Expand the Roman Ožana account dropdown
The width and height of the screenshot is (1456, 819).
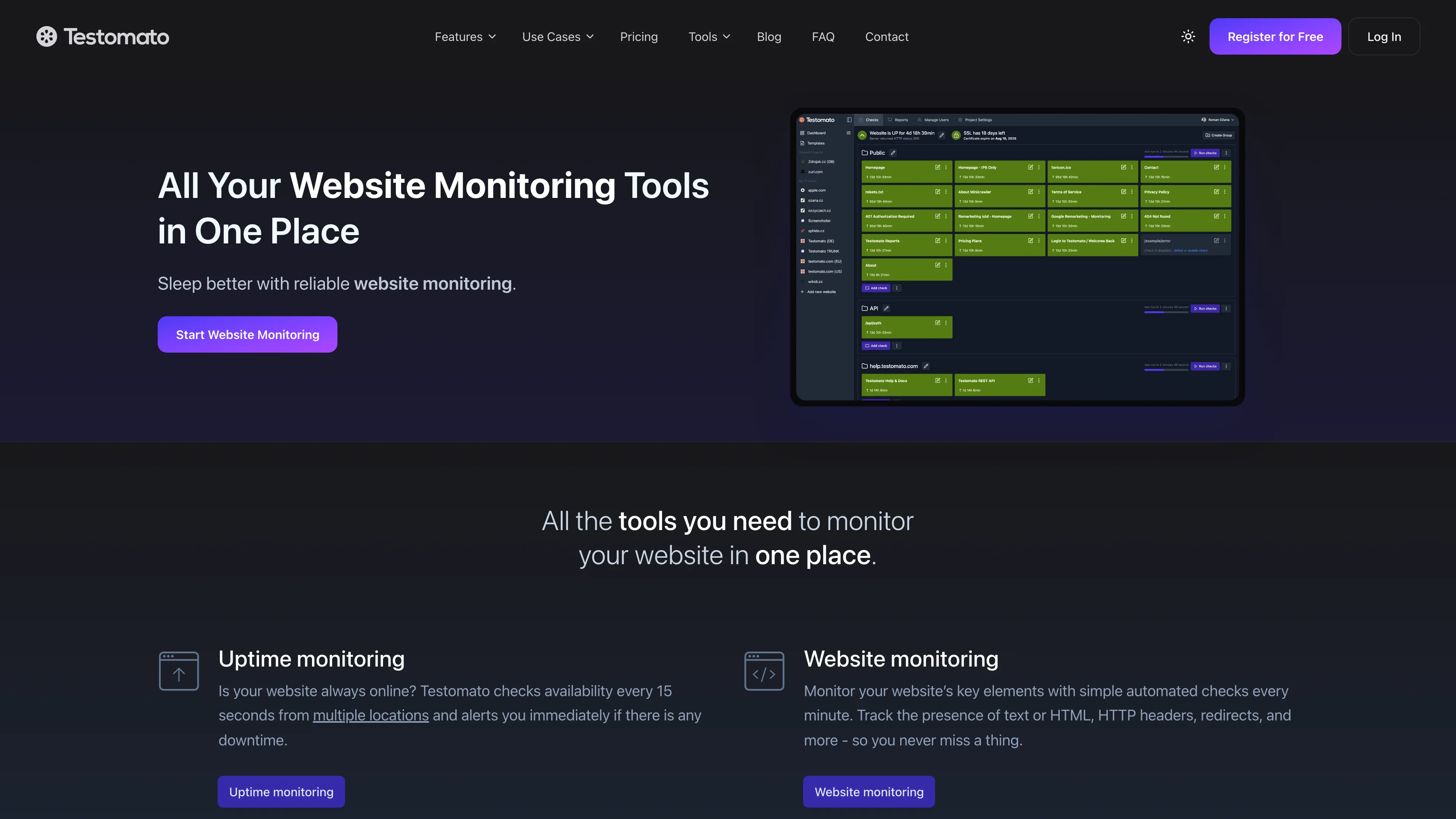tap(1220, 120)
